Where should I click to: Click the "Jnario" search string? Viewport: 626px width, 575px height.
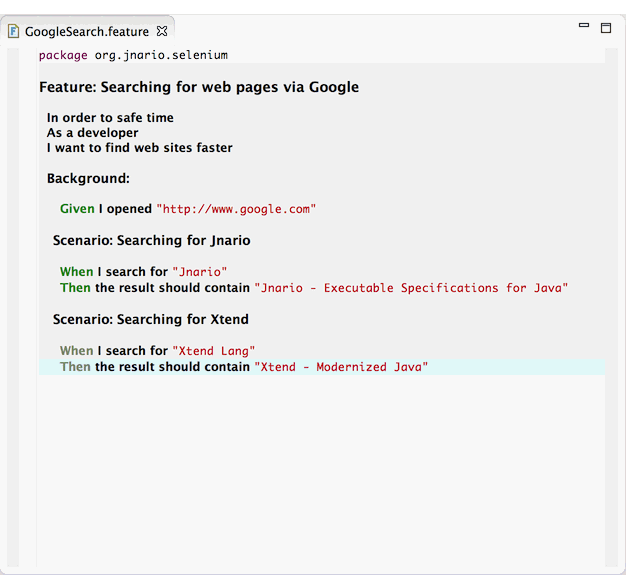[x=200, y=272]
